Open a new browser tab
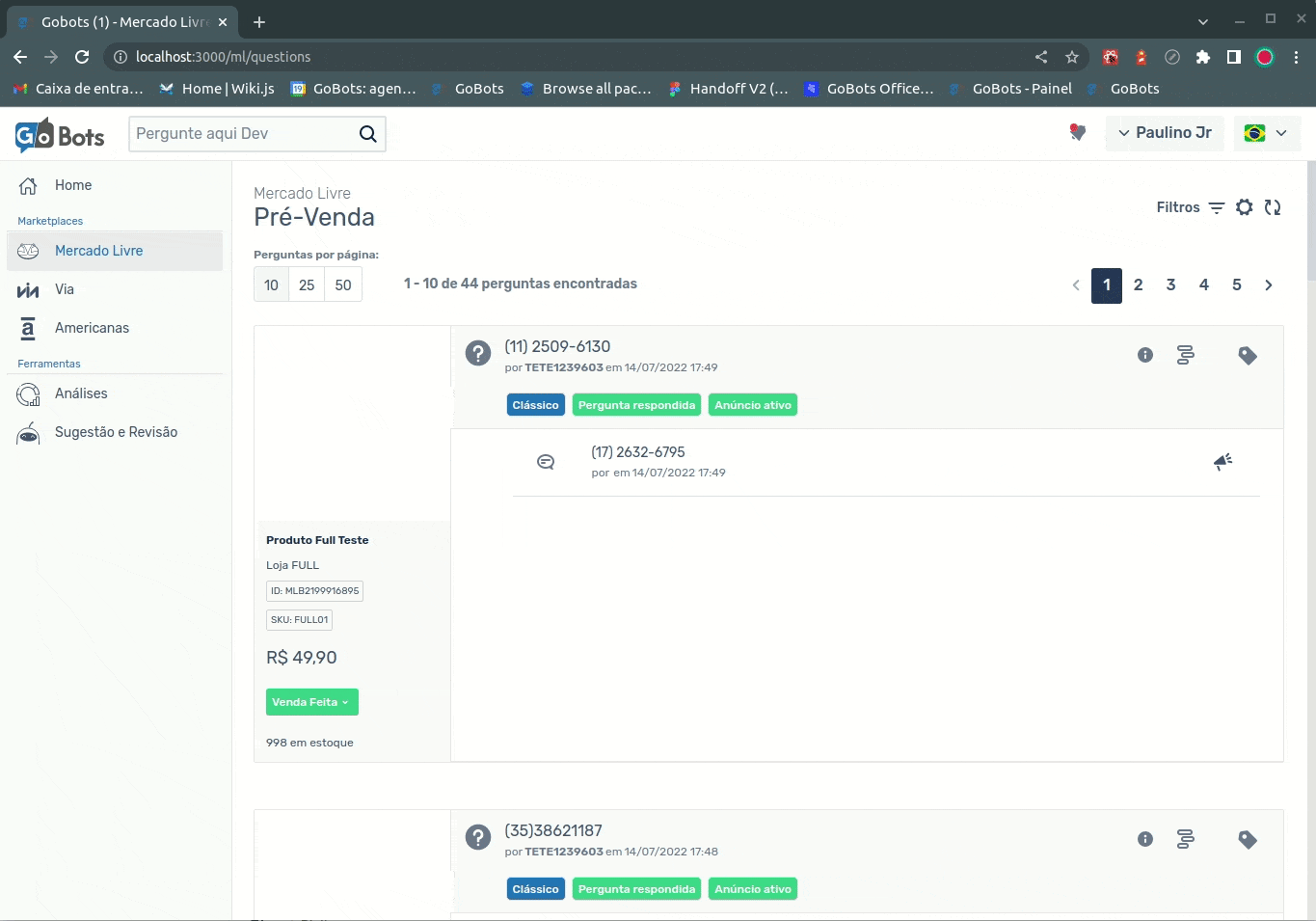The width and height of the screenshot is (1316, 921). pos(259,21)
